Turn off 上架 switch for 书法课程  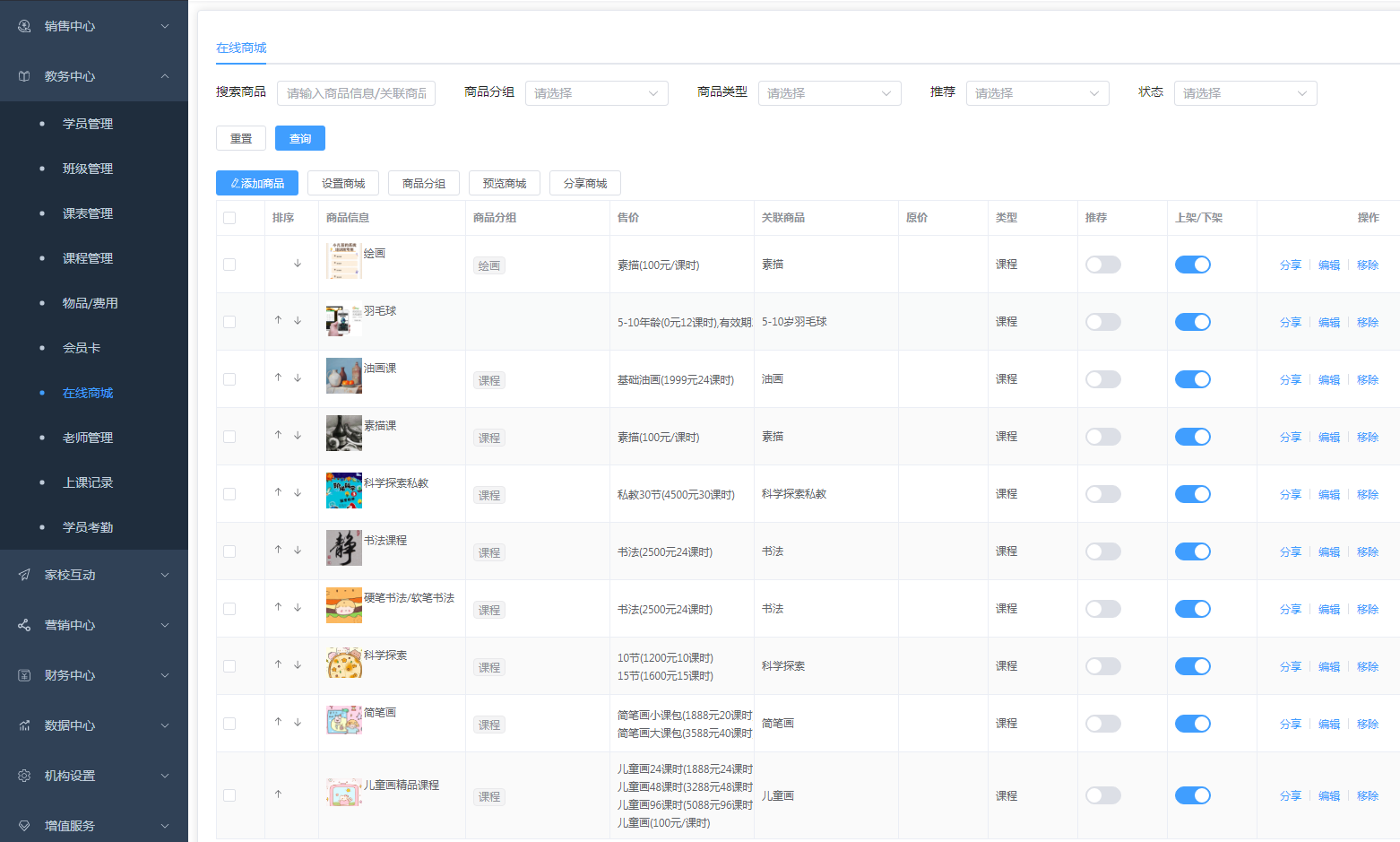[1193, 551]
